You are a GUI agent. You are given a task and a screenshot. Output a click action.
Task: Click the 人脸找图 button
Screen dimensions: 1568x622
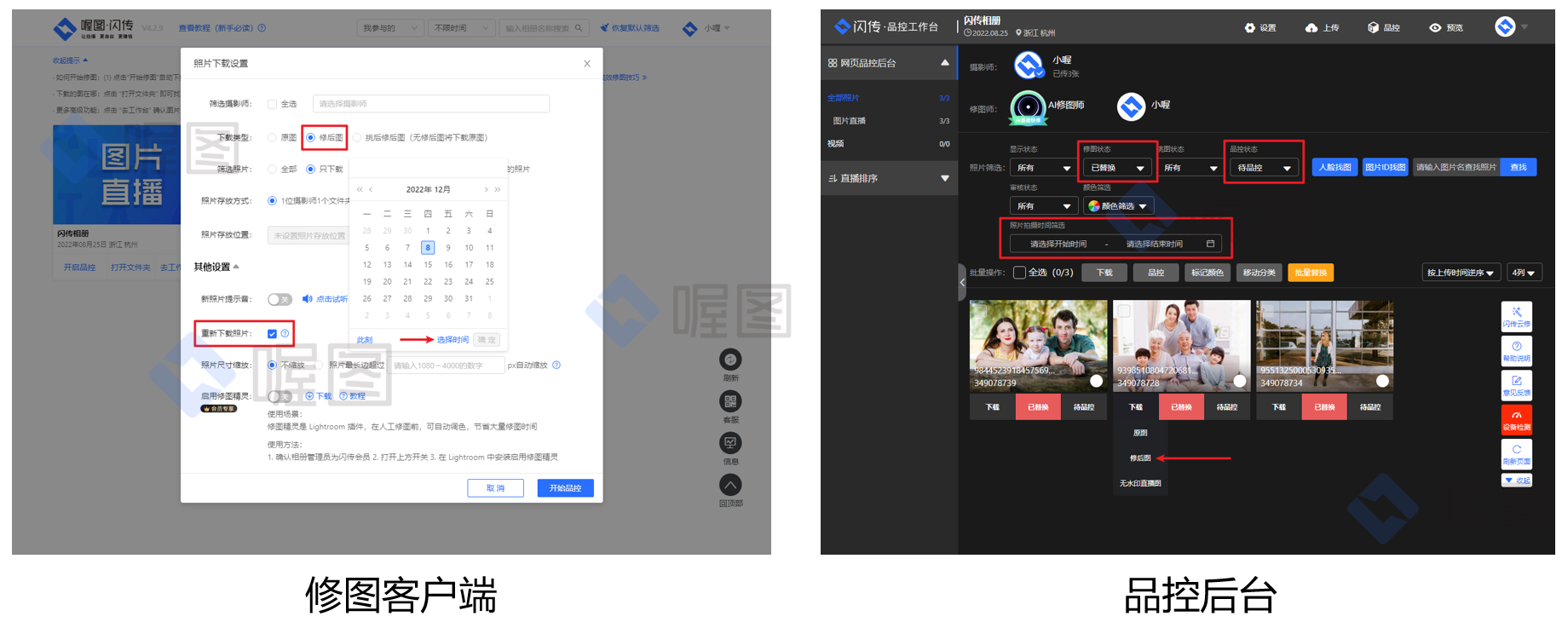(1335, 167)
